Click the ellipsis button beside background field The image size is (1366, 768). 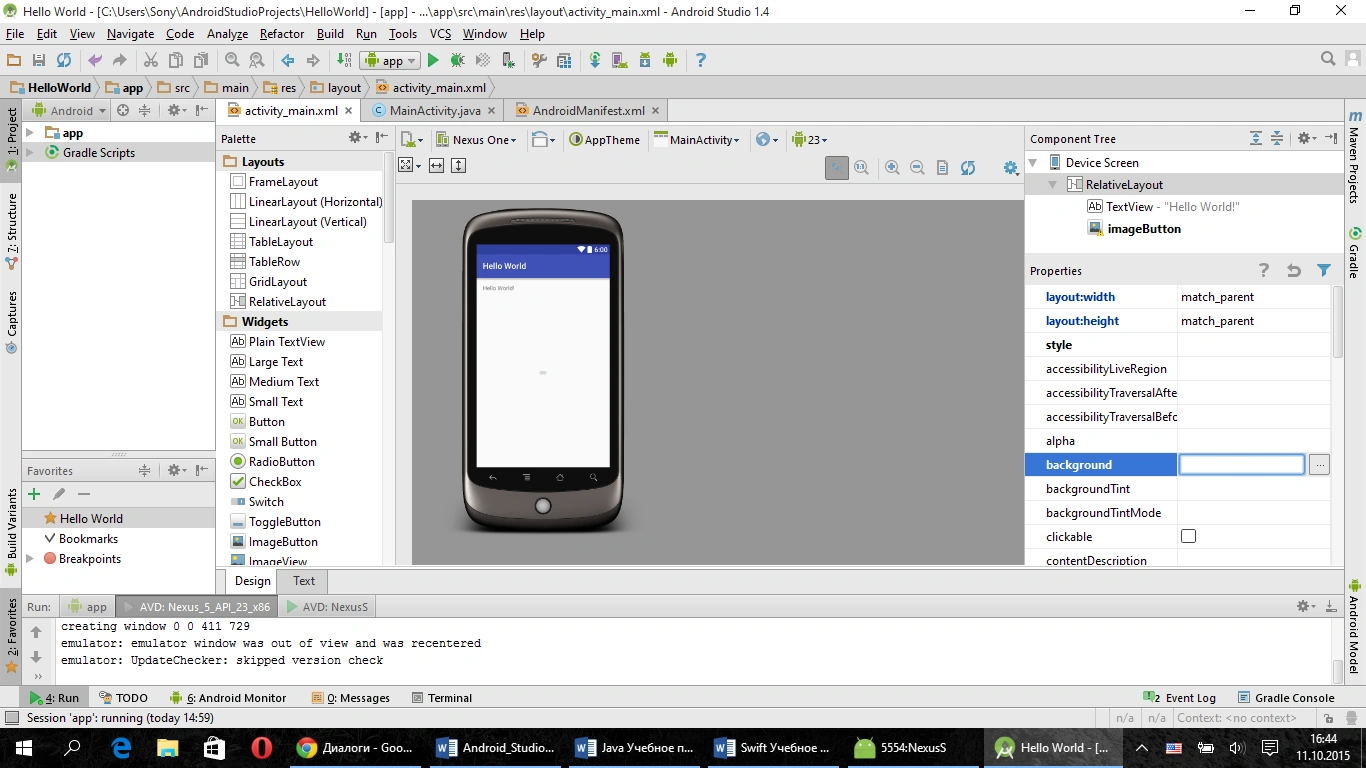coord(1319,465)
